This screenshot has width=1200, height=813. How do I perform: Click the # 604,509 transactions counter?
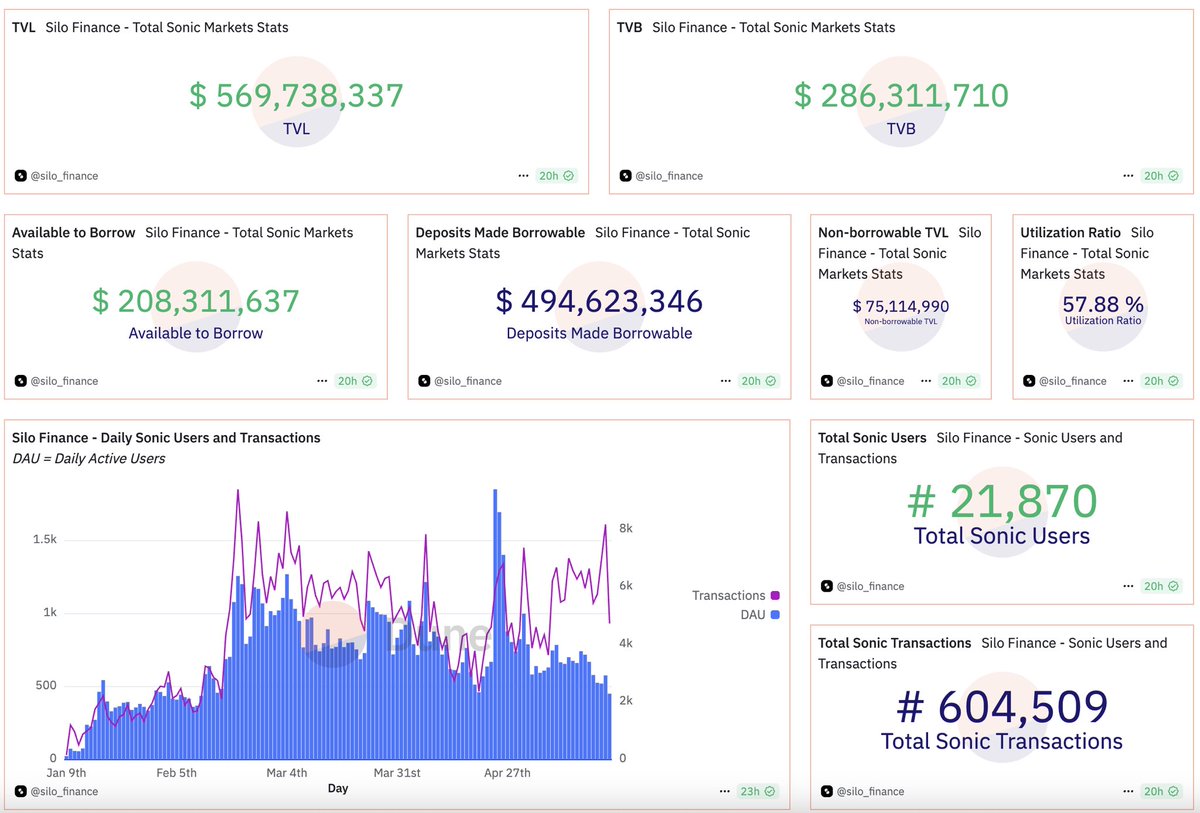[1002, 706]
